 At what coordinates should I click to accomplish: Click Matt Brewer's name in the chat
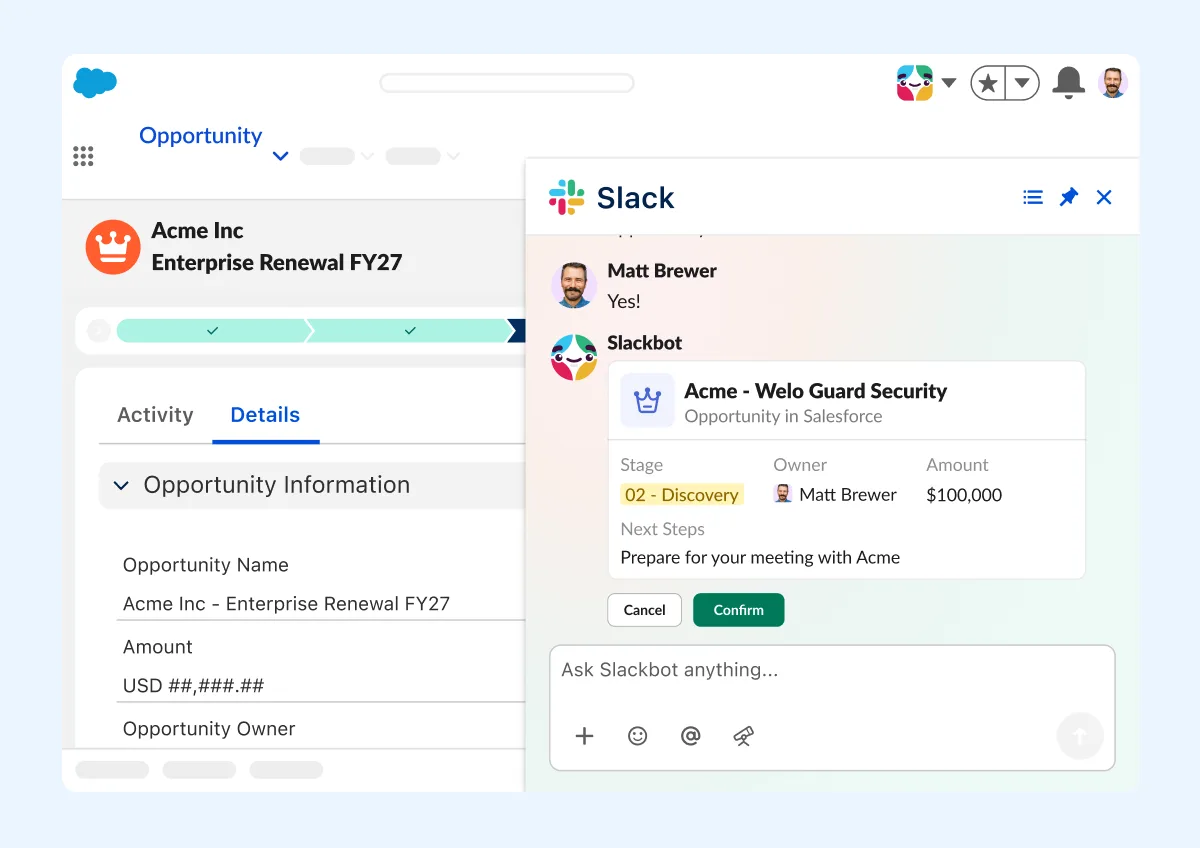point(662,271)
